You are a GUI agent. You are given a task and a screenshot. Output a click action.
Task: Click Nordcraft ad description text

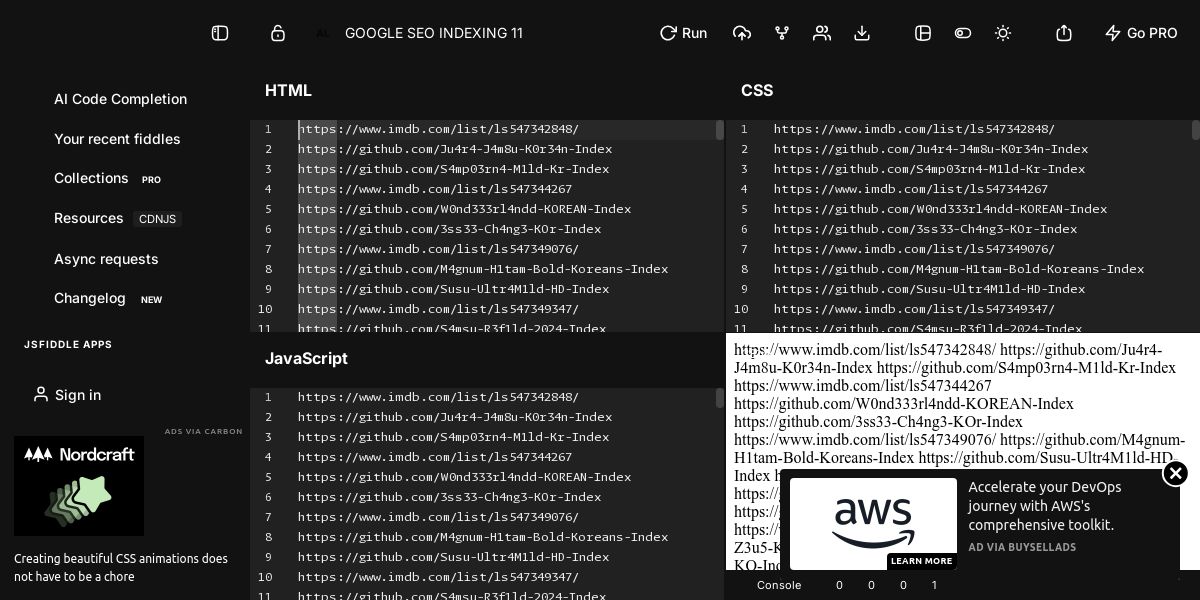[x=121, y=567]
